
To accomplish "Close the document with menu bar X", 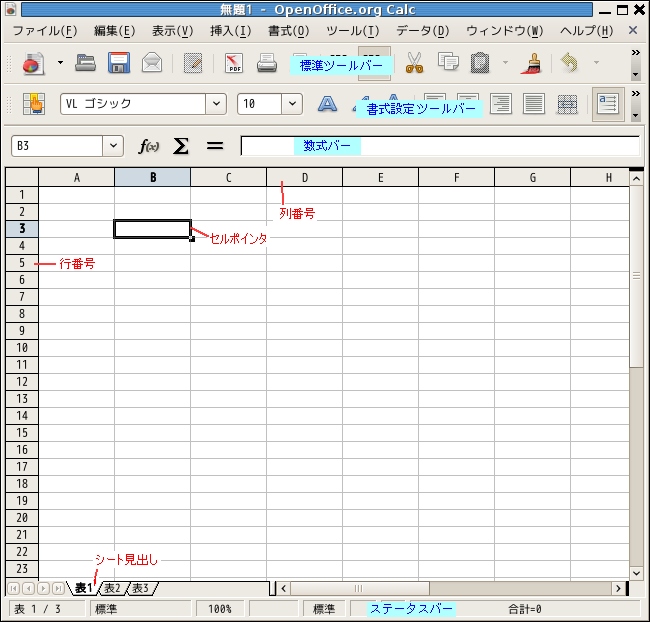I will [x=633, y=30].
